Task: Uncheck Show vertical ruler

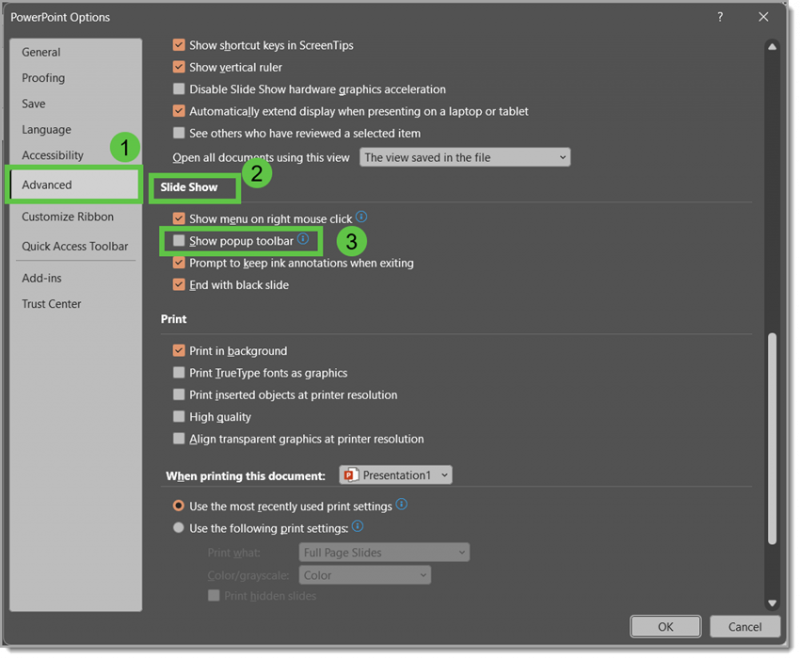Action: (x=178, y=67)
